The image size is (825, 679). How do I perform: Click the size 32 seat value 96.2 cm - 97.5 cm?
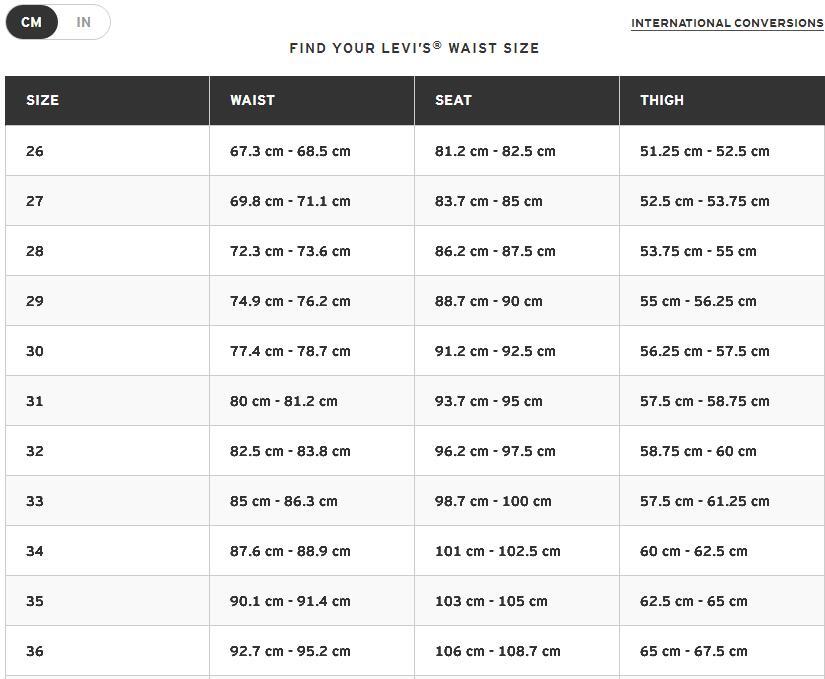point(495,451)
